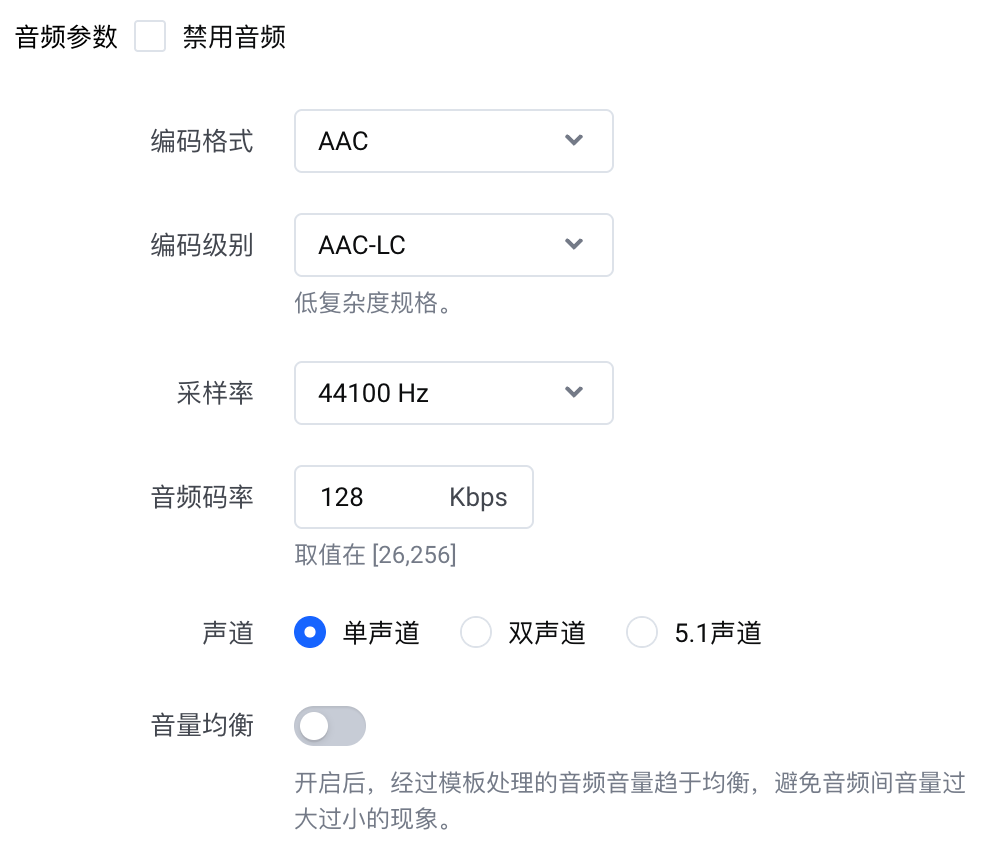This screenshot has width=998, height=856.
Task: Click the 双声道 option label text
Action: click(547, 632)
